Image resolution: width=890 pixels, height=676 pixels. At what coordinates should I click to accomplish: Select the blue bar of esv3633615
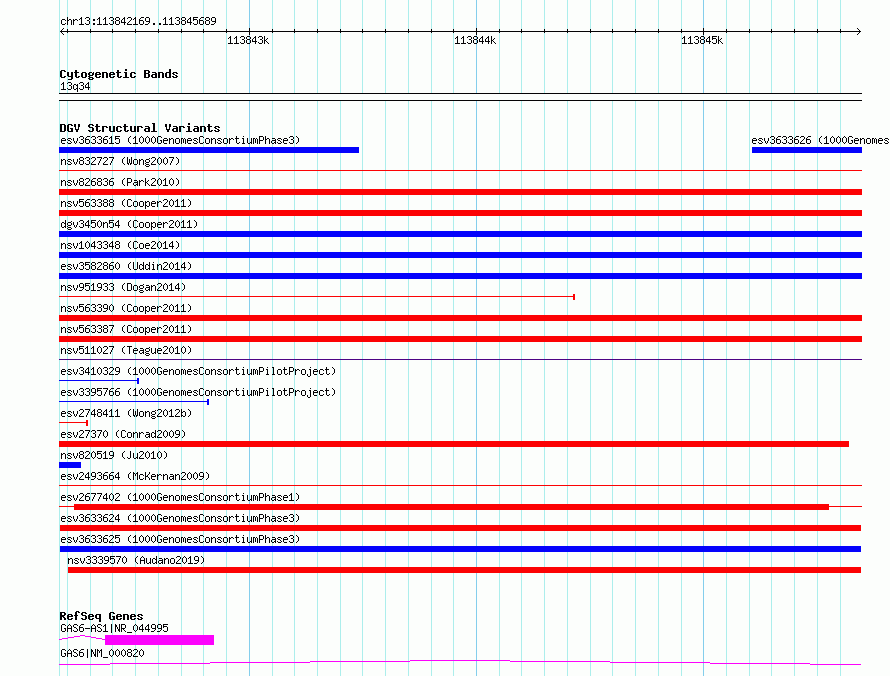click(209, 150)
